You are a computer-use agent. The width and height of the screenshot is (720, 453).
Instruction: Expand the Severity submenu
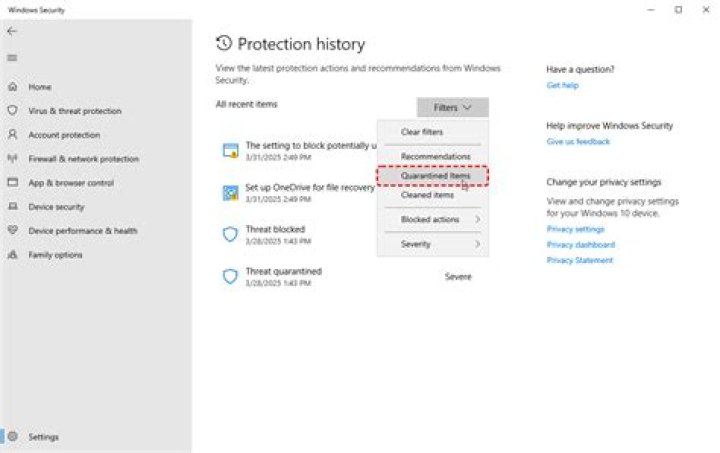tap(433, 244)
